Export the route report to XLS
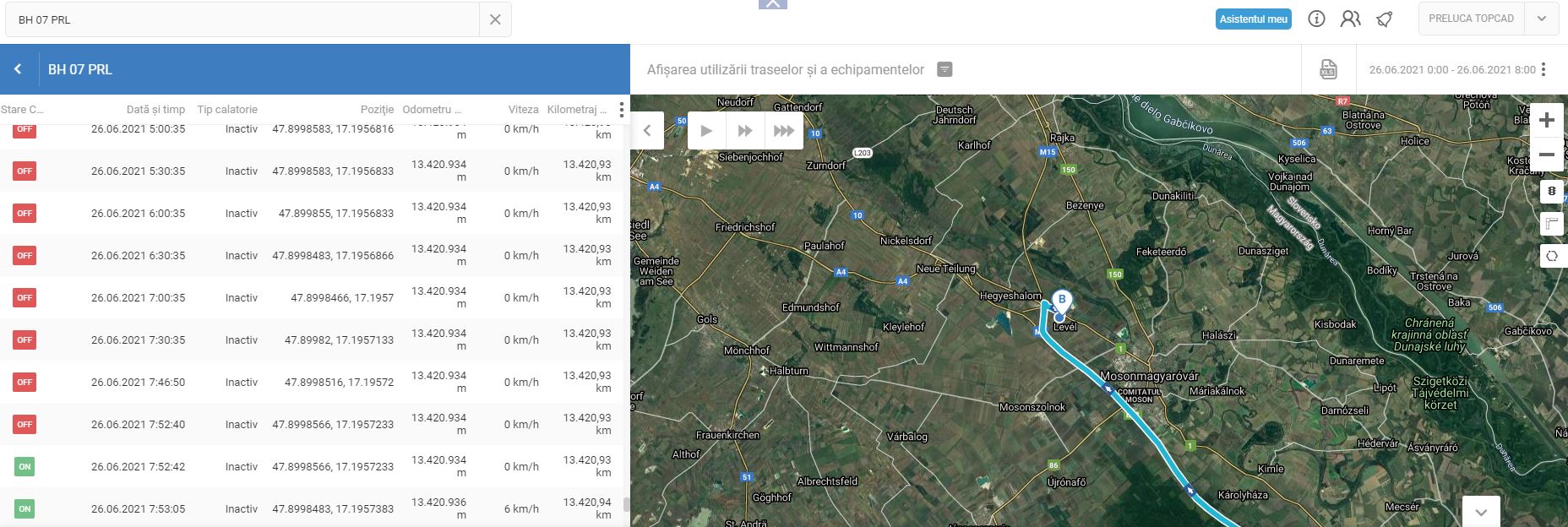 [x=1328, y=69]
